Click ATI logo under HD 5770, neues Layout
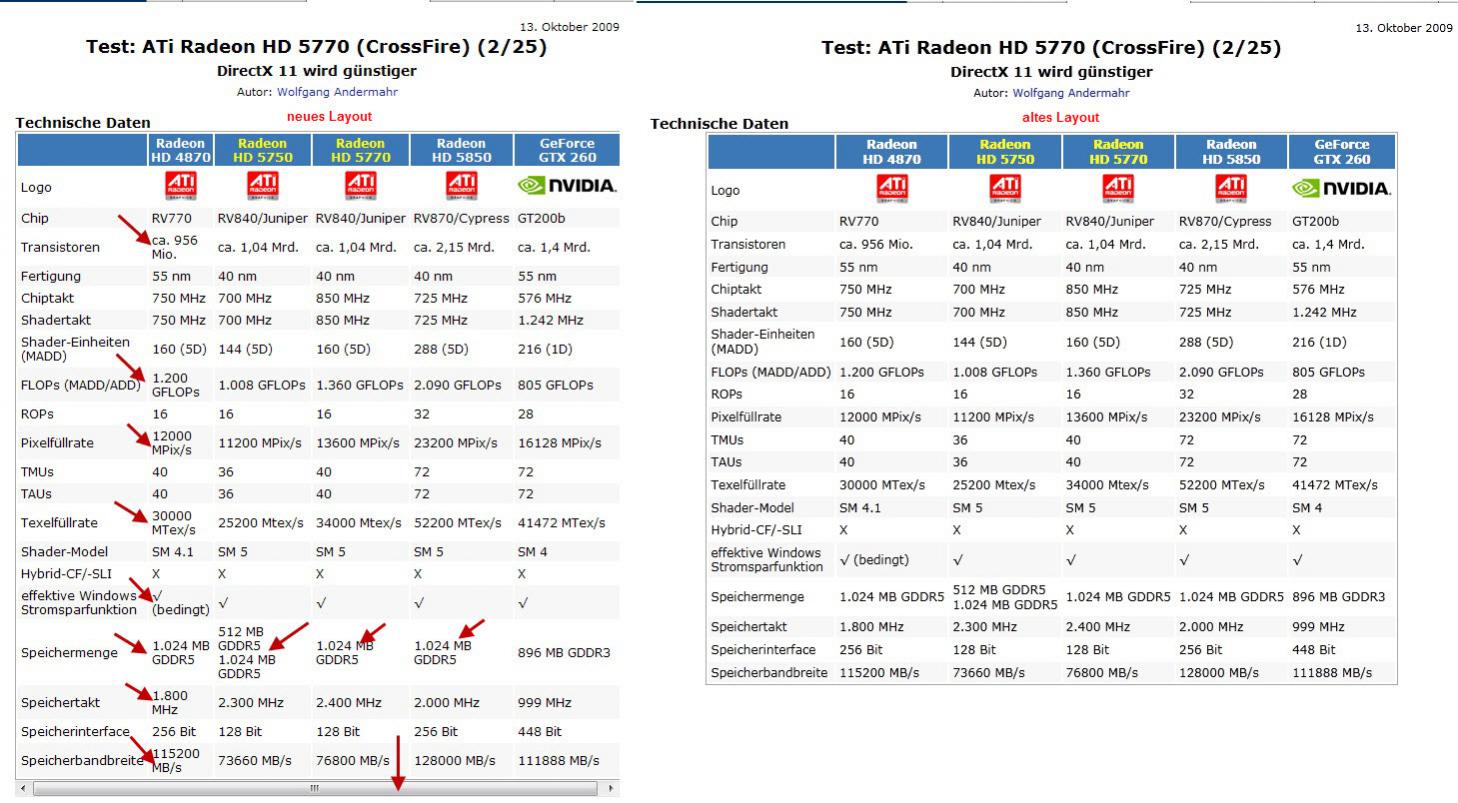The width and height of the screenshot is (1458, 803). 360,185
